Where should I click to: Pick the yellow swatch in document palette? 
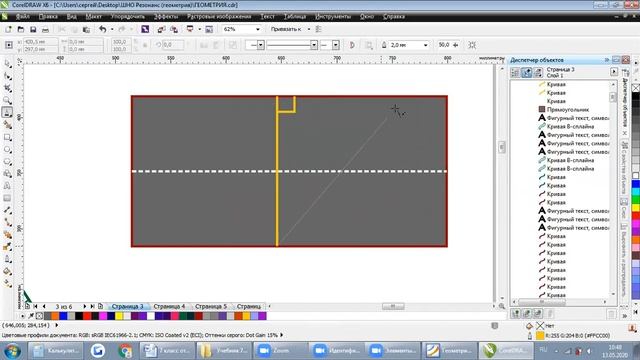pyautogui.click(x=119, y=316)
